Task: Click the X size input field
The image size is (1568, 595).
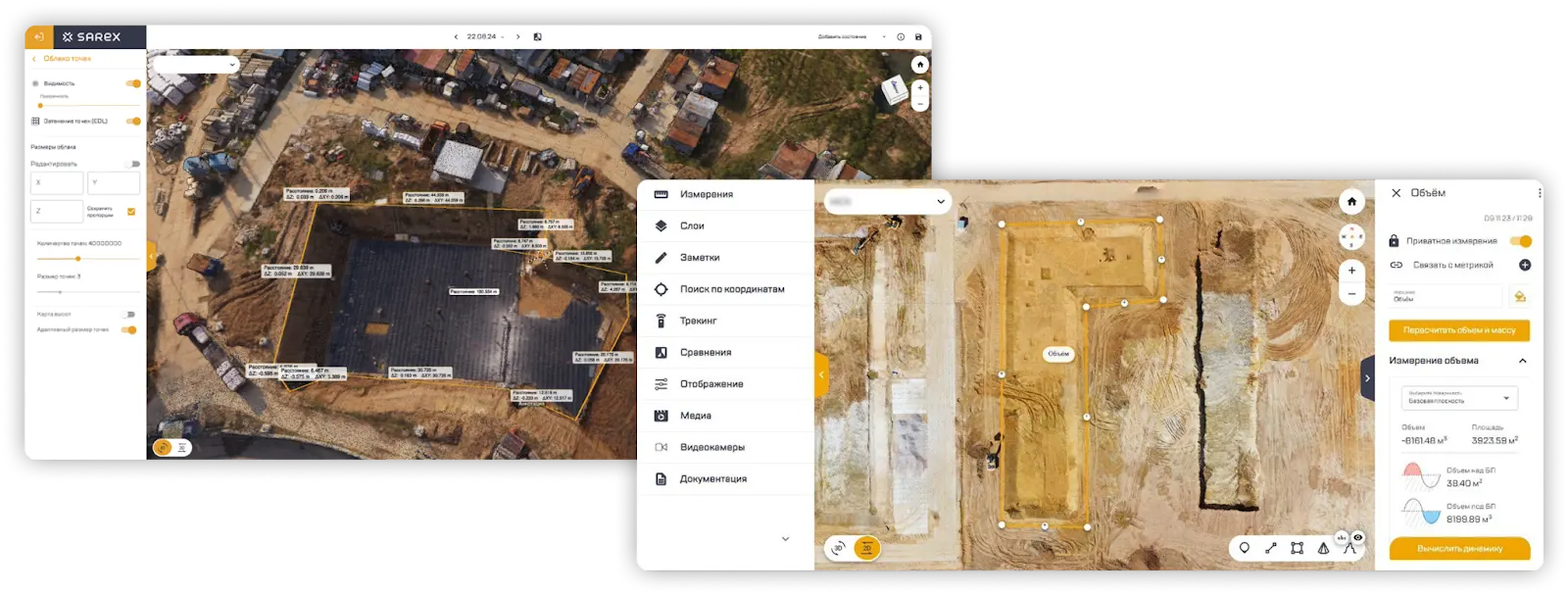Action: point(57,183)
